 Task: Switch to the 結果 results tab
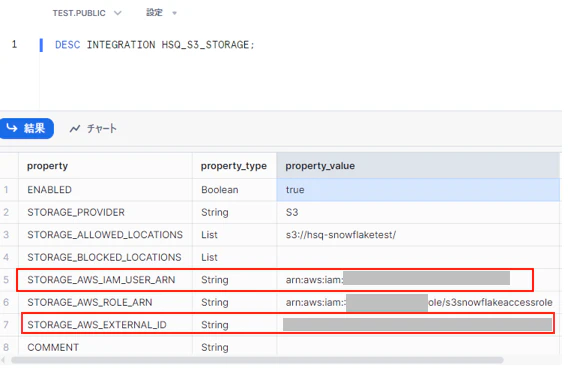[x=26, y=128]
